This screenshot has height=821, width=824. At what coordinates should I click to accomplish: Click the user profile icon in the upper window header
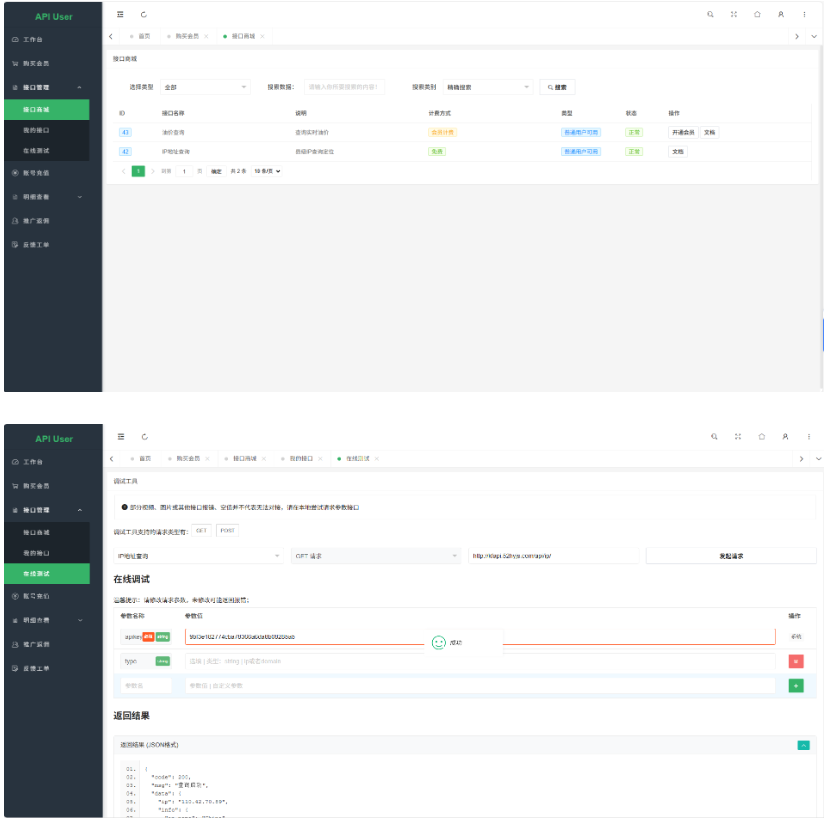click(781, 15)
